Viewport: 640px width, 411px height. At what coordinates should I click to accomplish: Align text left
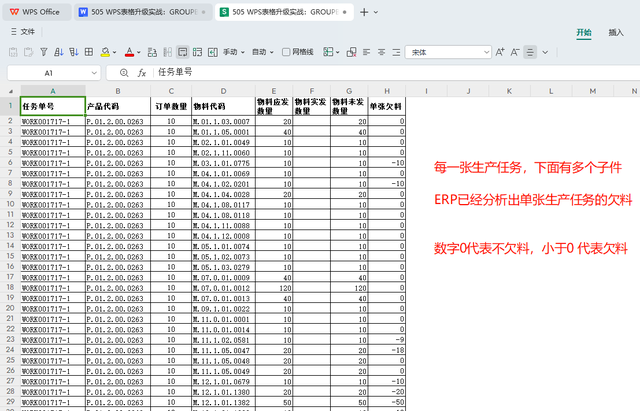367,52
